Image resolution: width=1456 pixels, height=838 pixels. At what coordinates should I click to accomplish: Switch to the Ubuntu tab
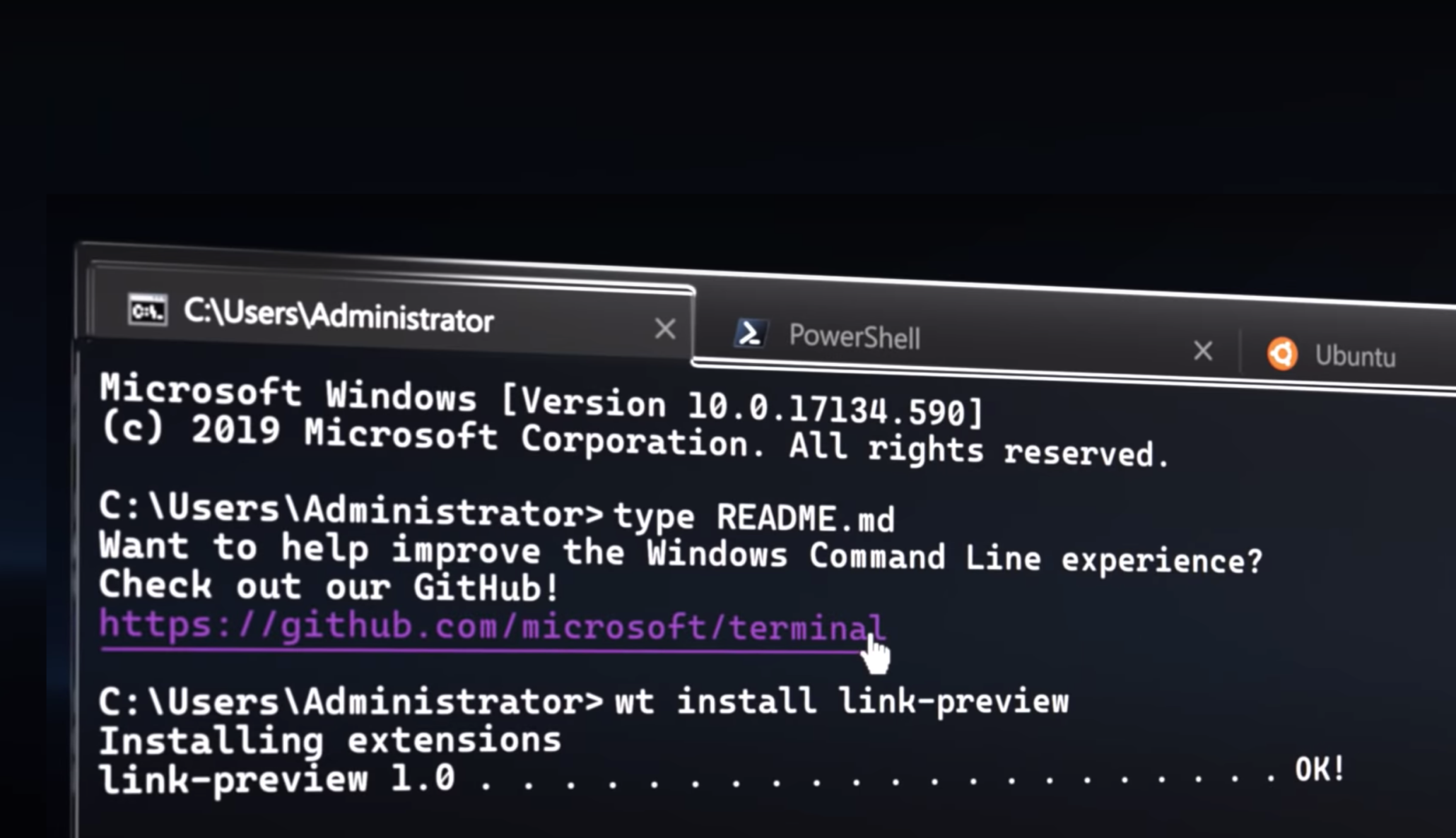1350,355
